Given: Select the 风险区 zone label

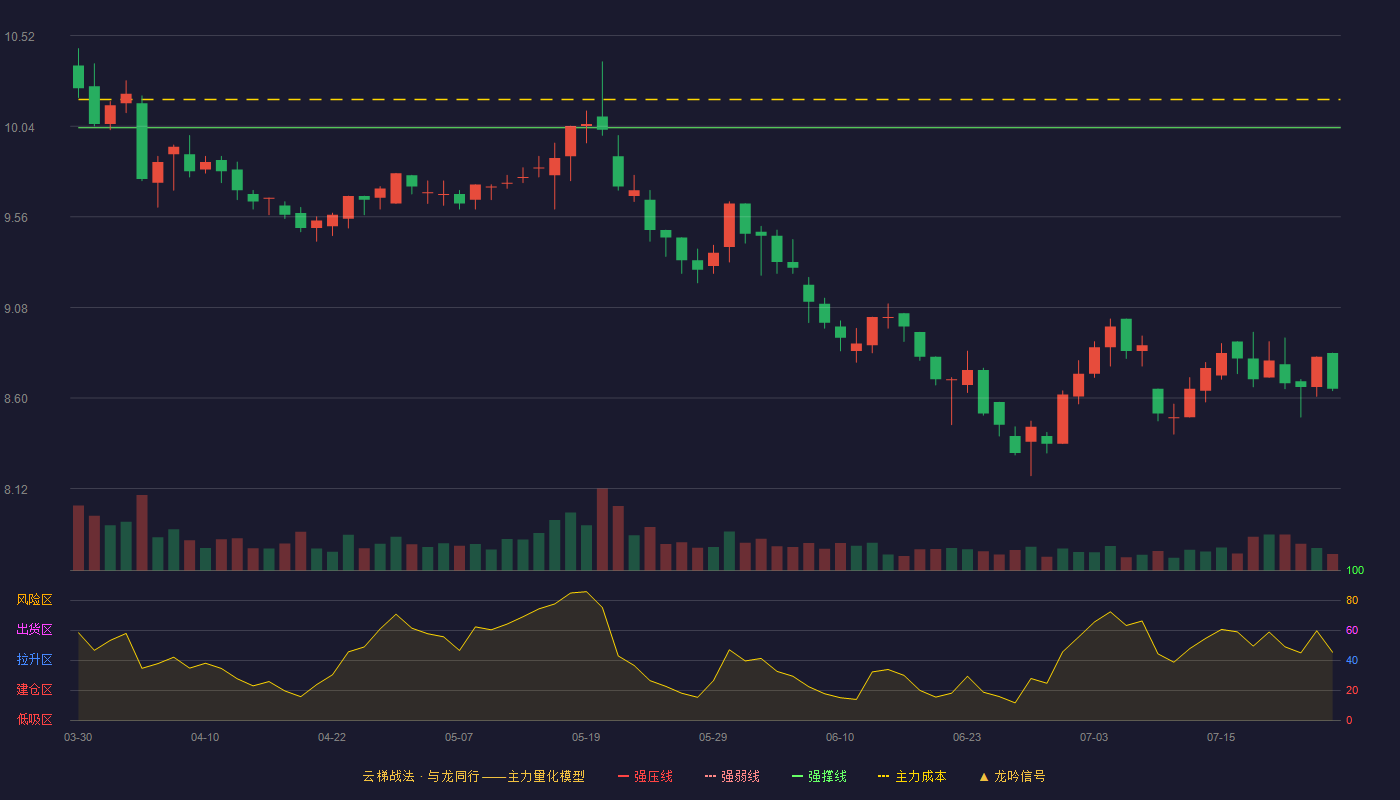Looking at the screenshot, I should tap(34, 600).
